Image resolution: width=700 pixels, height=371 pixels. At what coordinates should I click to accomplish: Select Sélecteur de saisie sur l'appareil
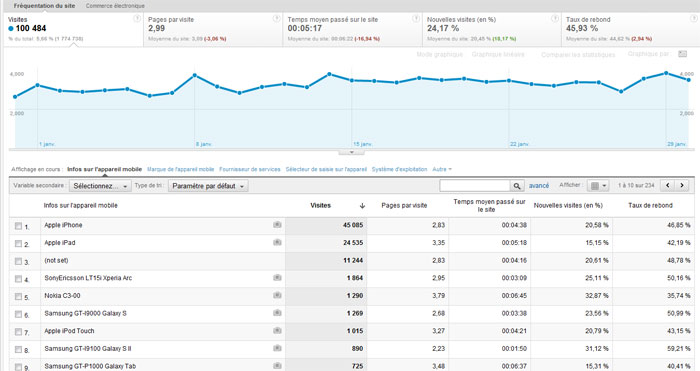coord(326,169)
